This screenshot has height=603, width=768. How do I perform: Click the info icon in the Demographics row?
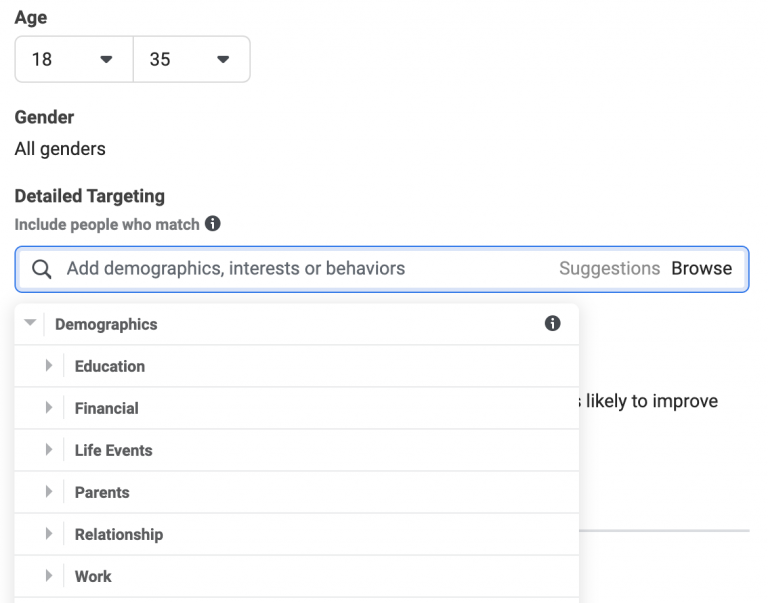click(552, 324)
